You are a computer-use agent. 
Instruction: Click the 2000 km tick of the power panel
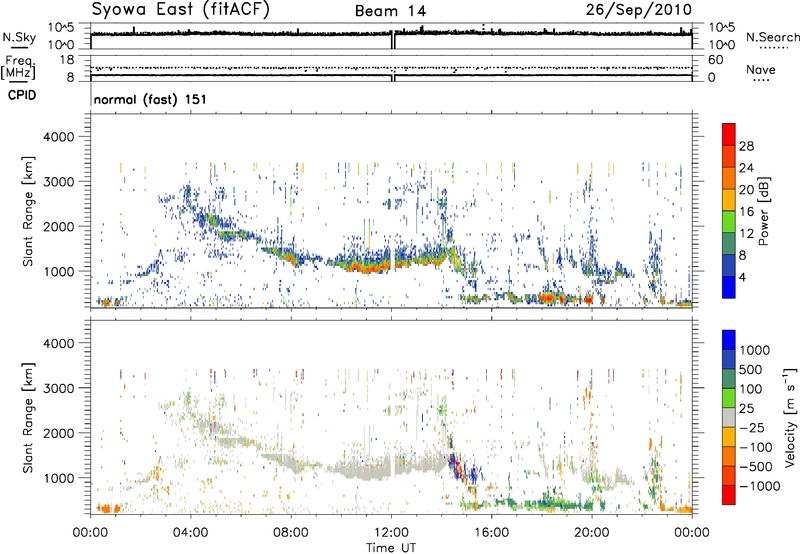click(59, 226)
